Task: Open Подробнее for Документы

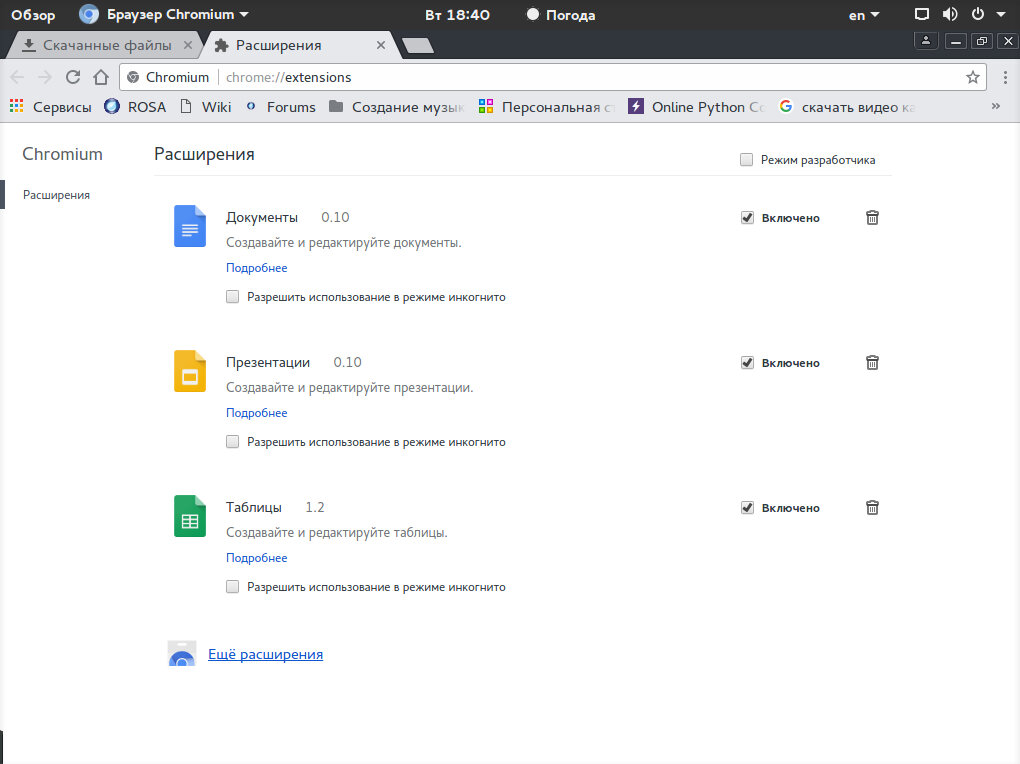Action: 256,267
